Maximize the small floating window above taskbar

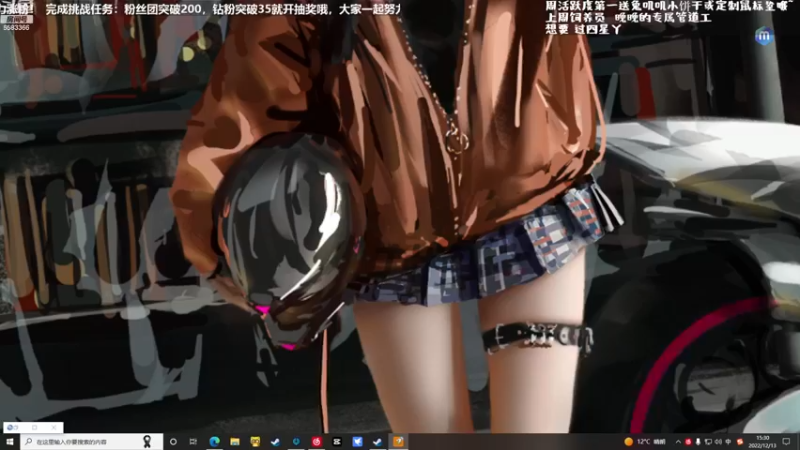[35, 428]
